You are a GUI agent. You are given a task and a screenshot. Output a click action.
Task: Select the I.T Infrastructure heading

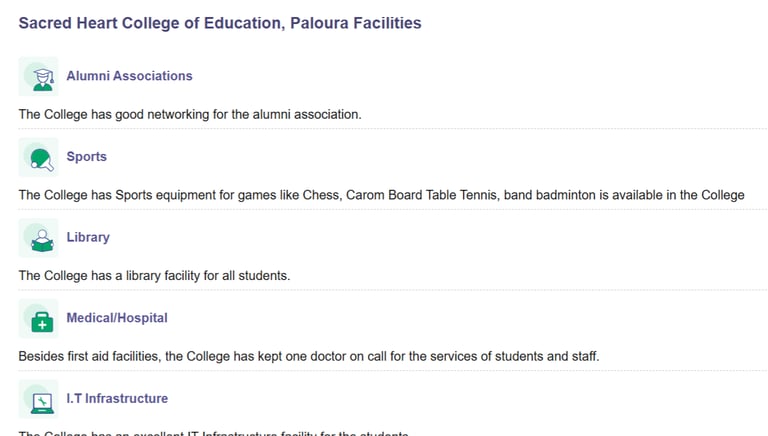point(117,398)
